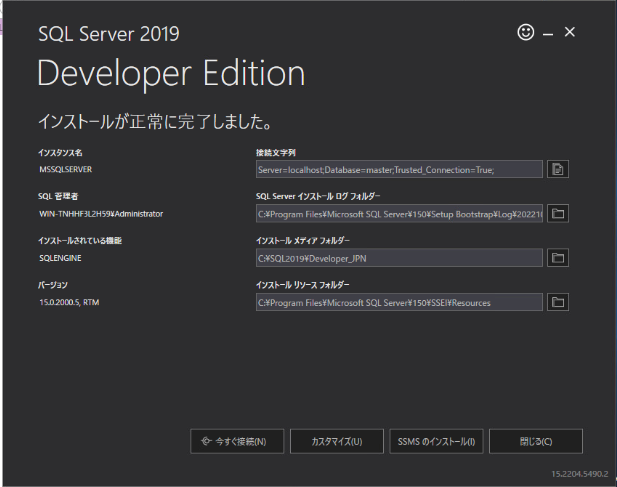Click the SQL 管理者 label
This screenshot has height=487, width=617.
(58, 196)
